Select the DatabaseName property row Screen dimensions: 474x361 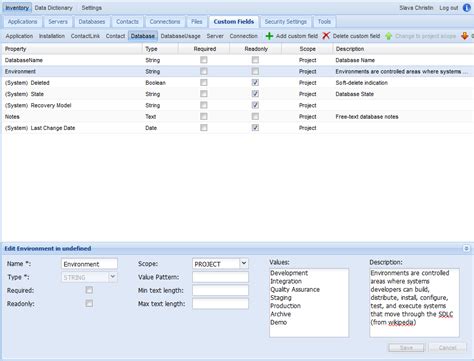(237, 60)
